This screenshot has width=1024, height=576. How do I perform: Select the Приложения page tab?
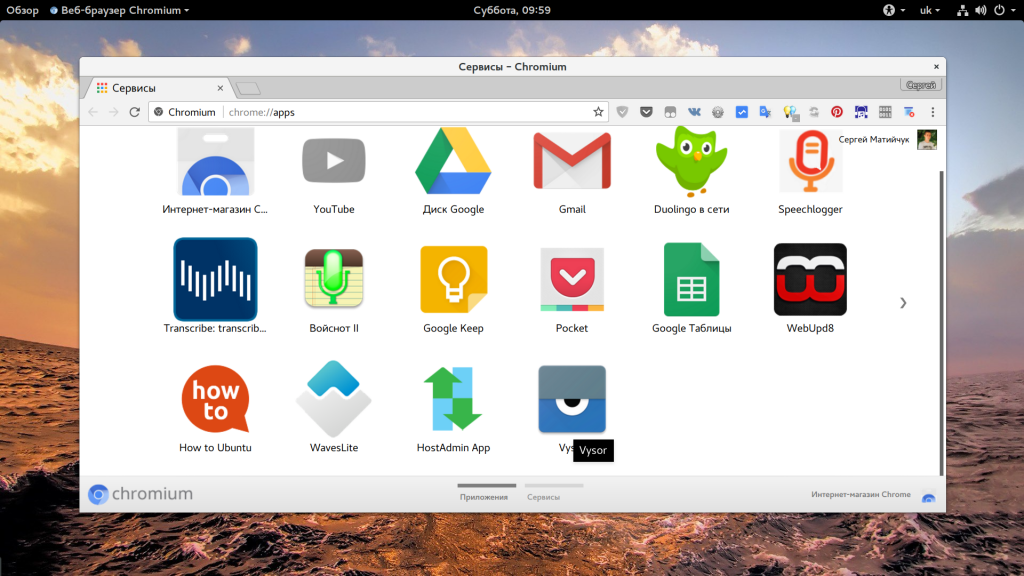484,496
